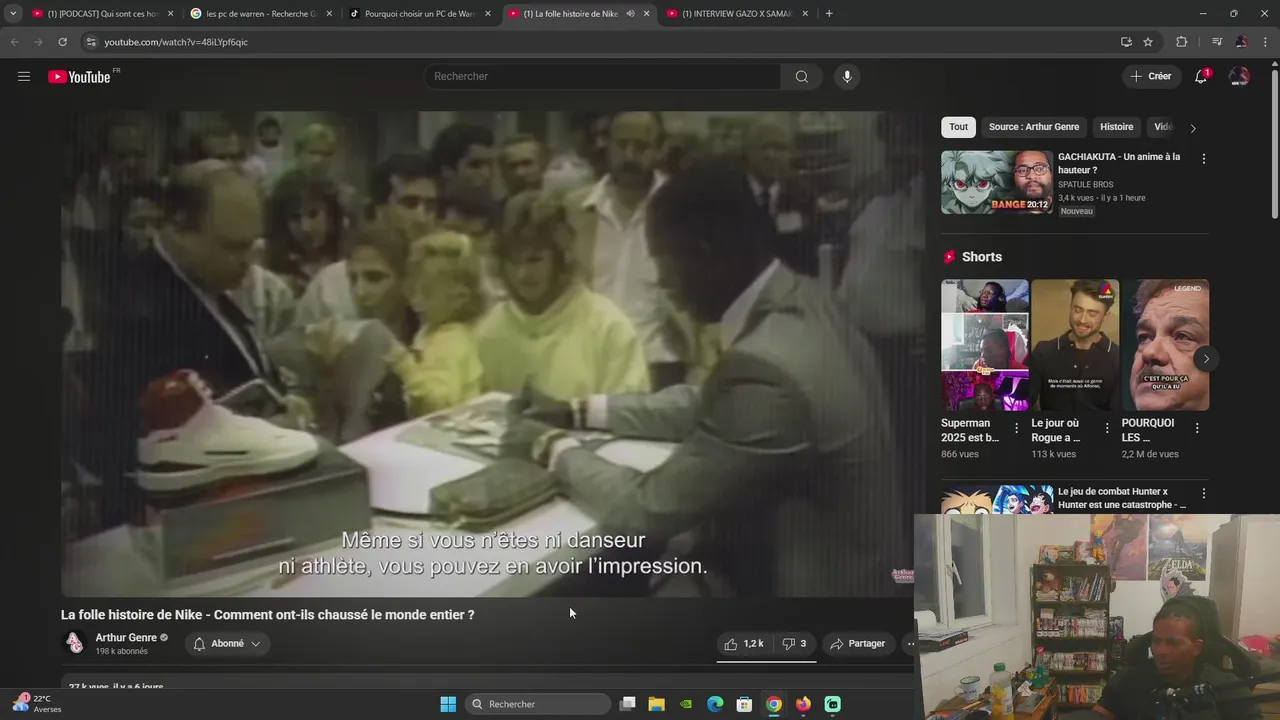The image size is (1280, 720).
Task: Click the Partager share button
Action: (x=858, y=644)
